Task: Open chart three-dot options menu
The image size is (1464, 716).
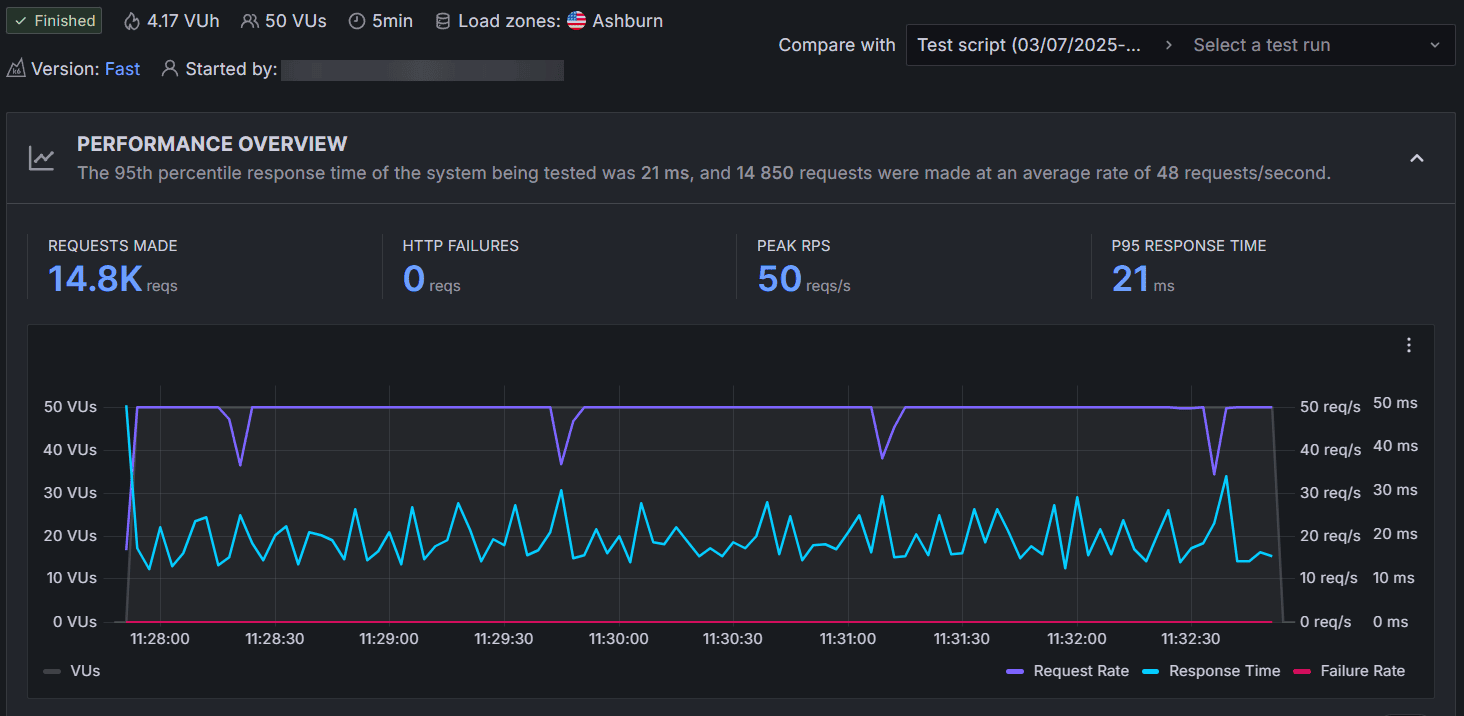Action: 1409,345
